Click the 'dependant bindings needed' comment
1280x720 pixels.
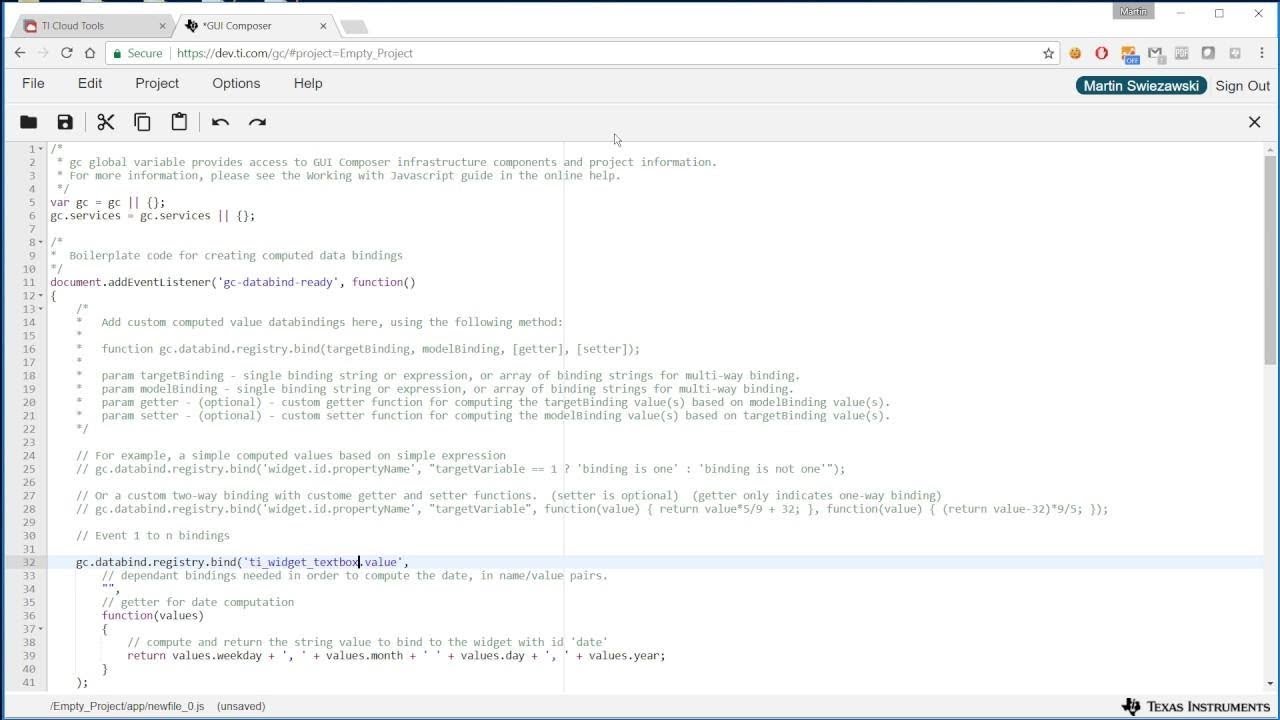[x=355, y=575]
